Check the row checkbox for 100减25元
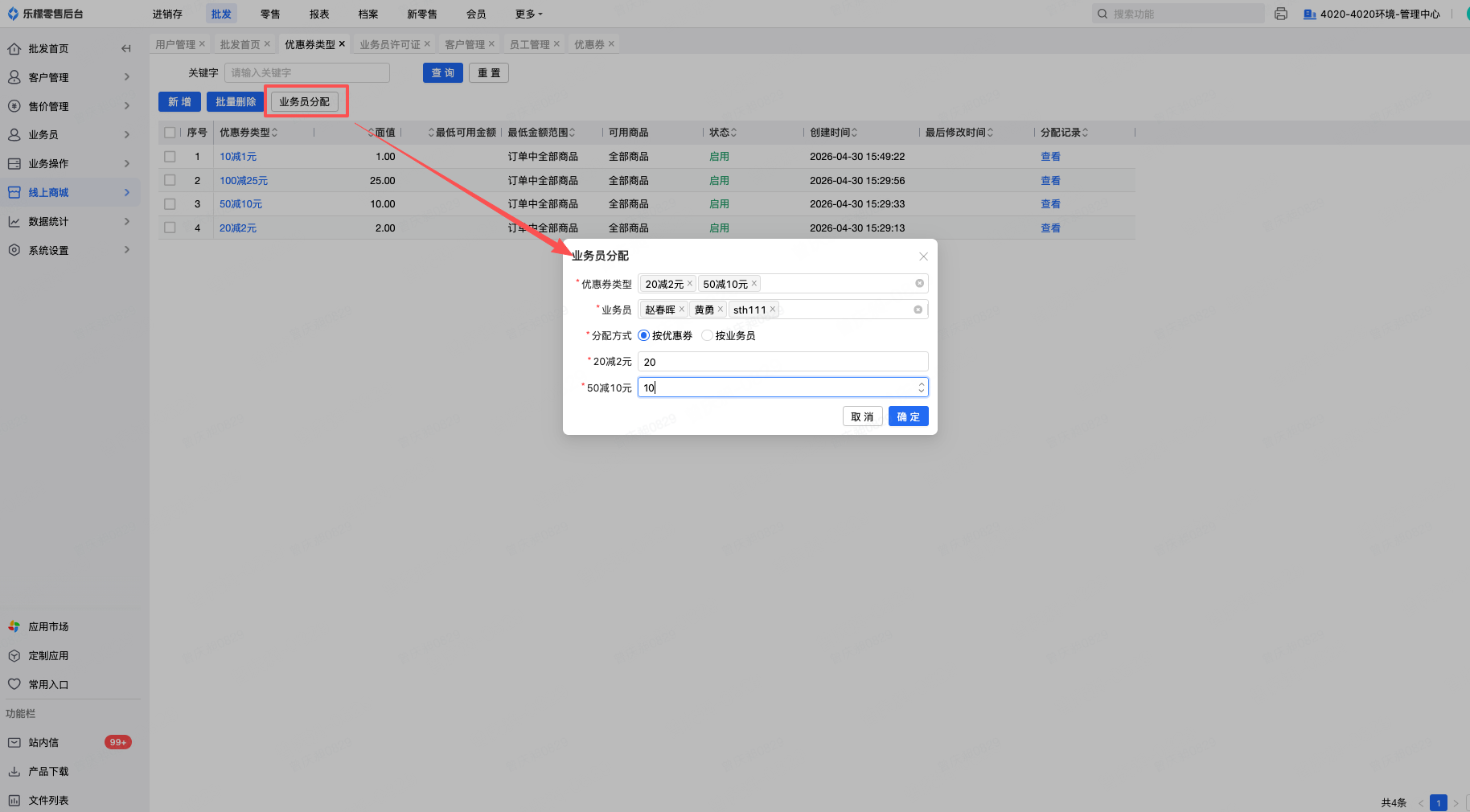 tap(170, 181)
